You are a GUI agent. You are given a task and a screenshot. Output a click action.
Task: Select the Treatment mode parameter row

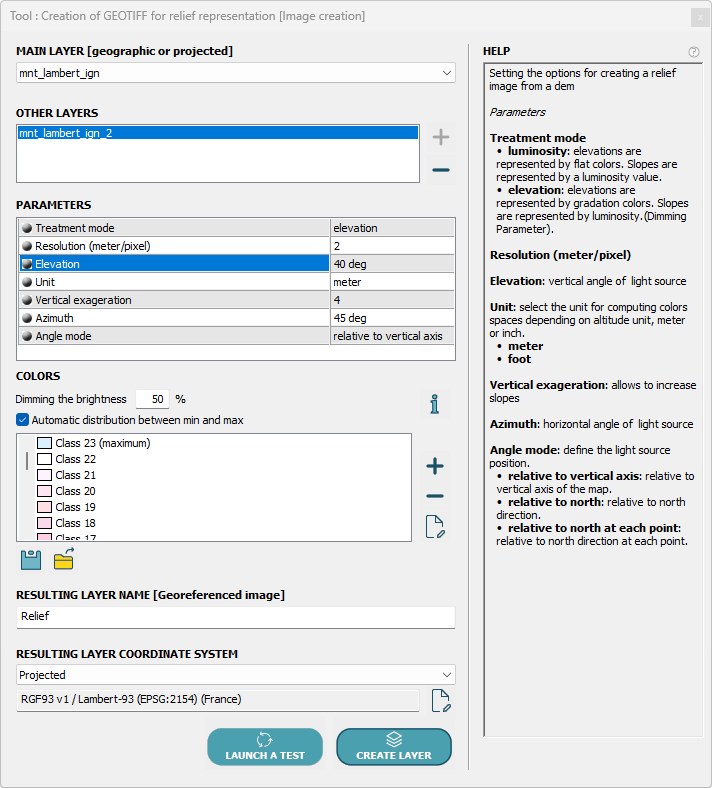(x=175, y=228)
